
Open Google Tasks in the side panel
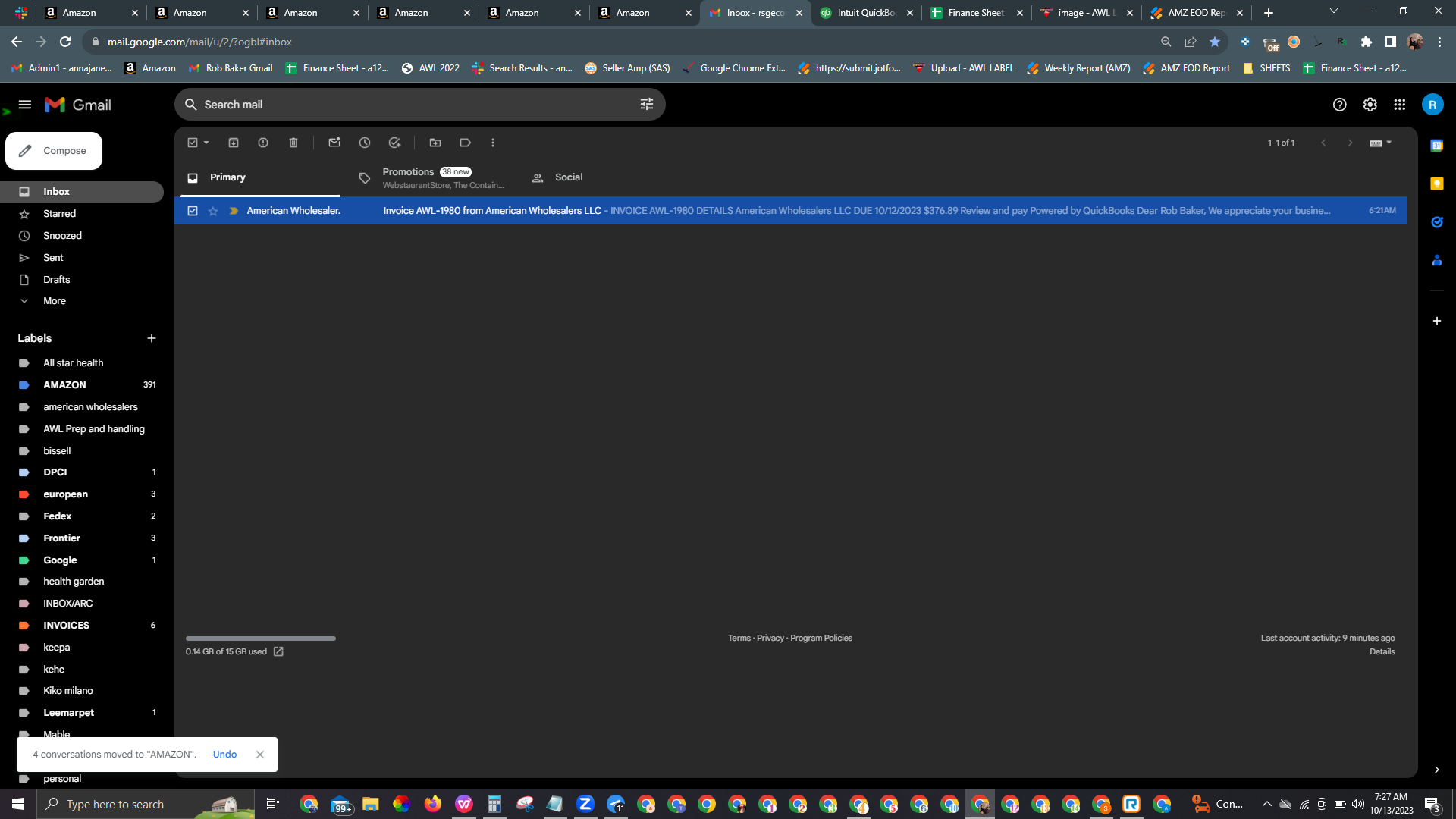point(1437,222)
